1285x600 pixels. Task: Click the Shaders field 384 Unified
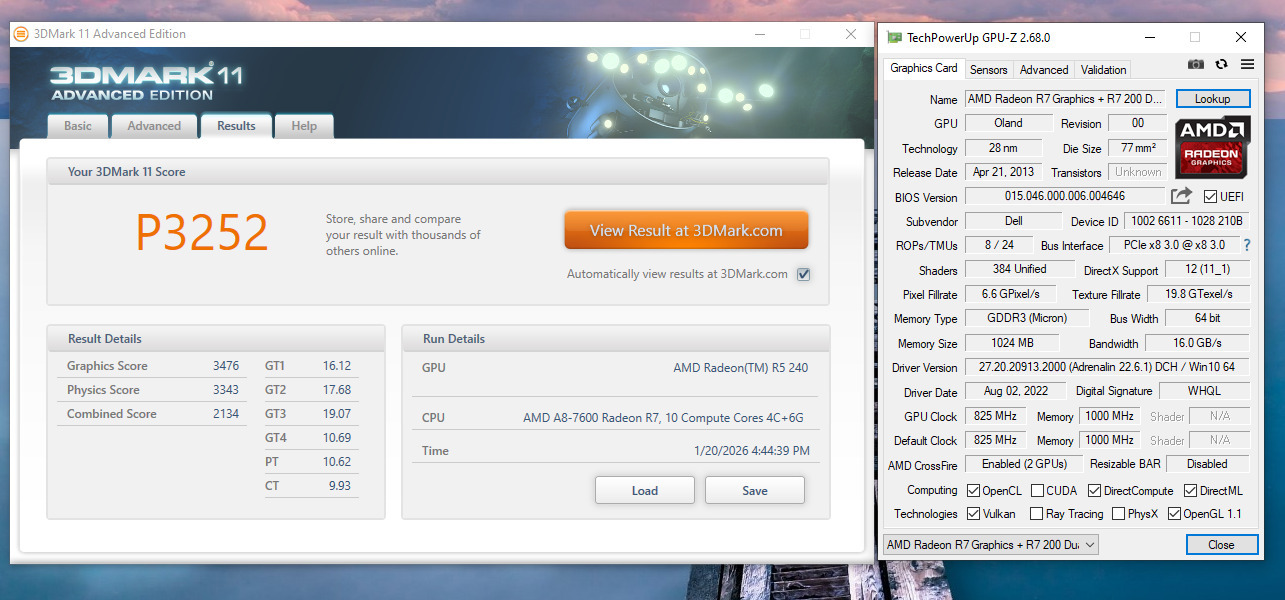pyautogui.click(x=1019, y=269)
